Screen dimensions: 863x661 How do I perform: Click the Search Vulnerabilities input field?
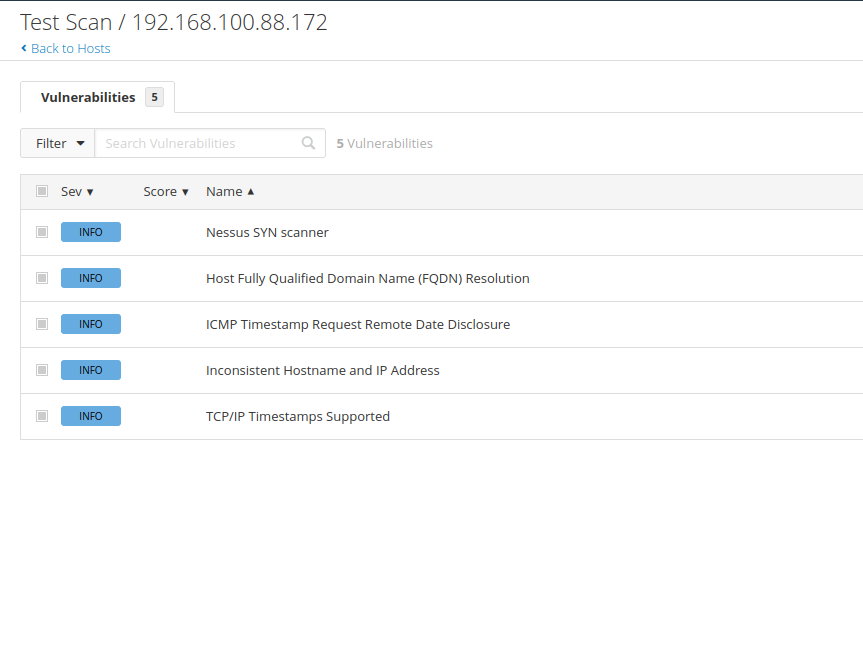[x=198, y=143]
